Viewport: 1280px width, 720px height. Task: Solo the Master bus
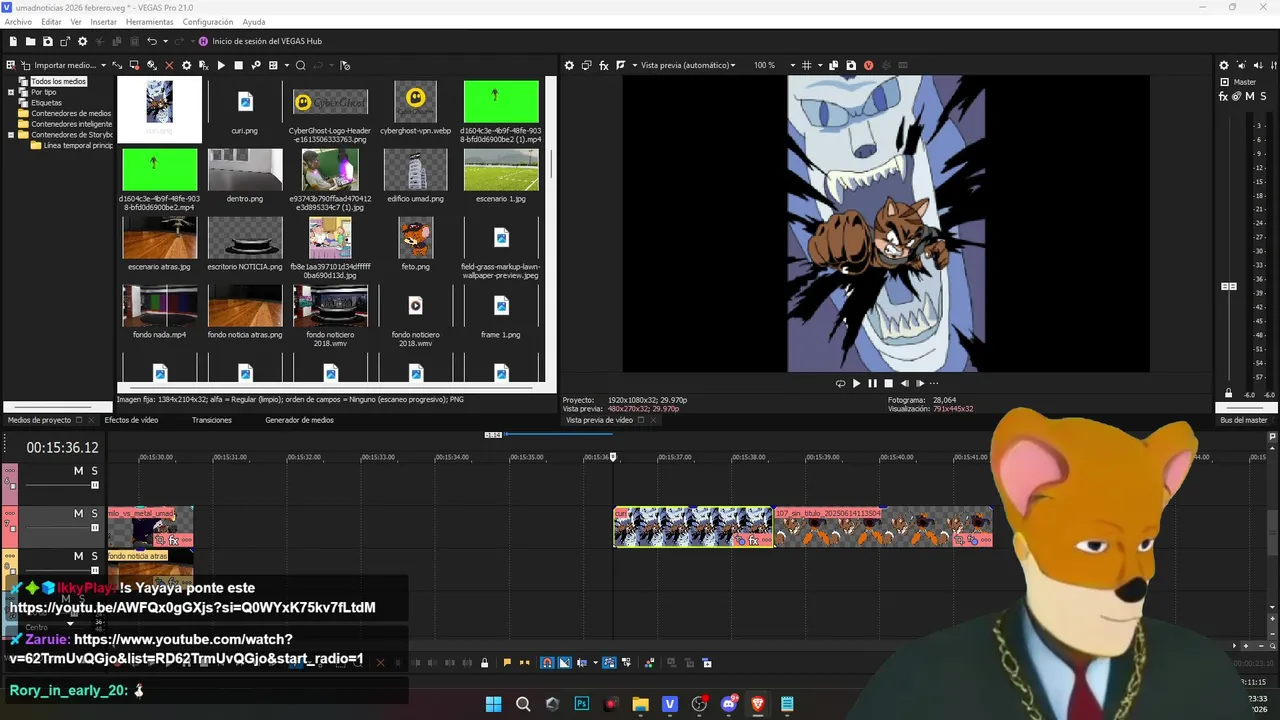click(x=1265, y=96)
